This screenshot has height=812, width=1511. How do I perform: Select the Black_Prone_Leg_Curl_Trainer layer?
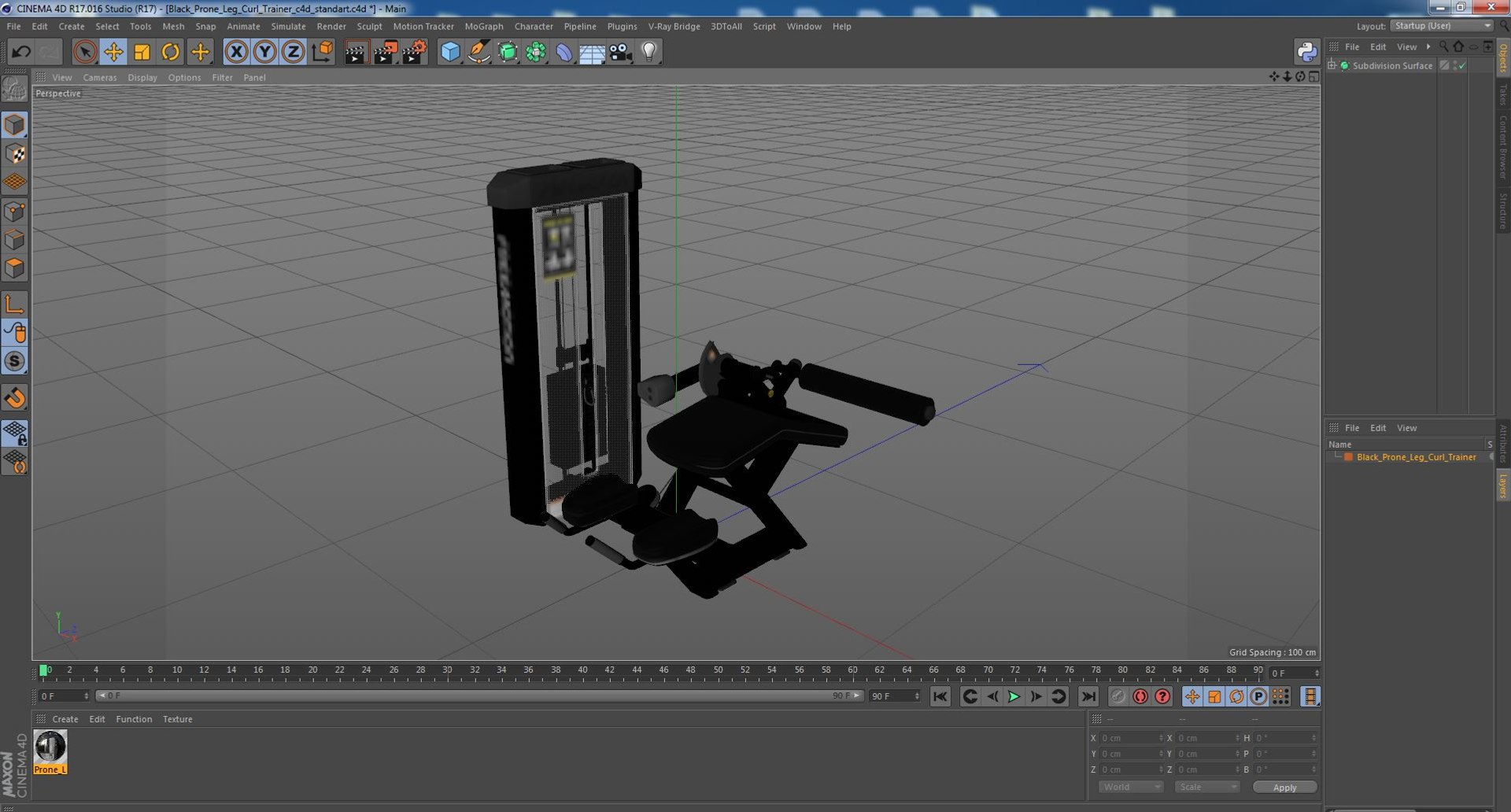(1416, 457)
